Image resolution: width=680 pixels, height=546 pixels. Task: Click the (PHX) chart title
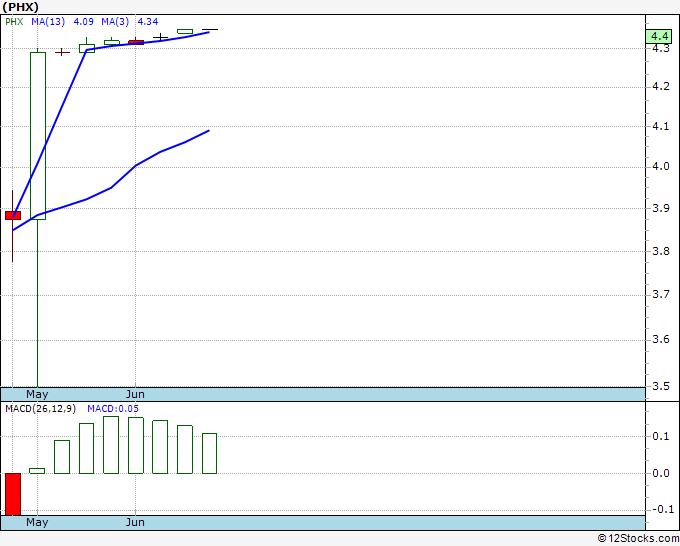(20, 7)
